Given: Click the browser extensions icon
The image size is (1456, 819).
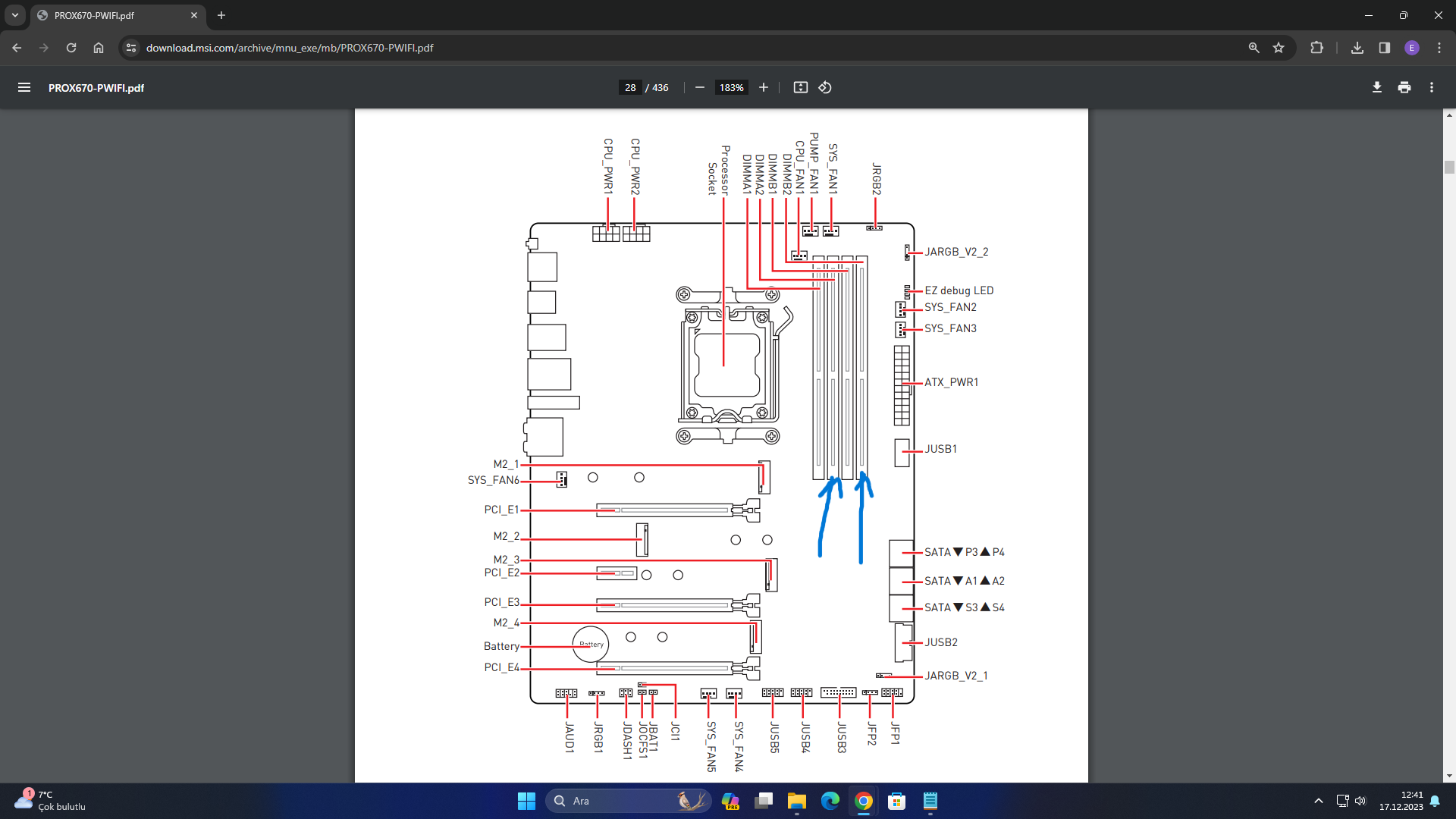Looking at the screenshot, I should (x=1318, y=47).
